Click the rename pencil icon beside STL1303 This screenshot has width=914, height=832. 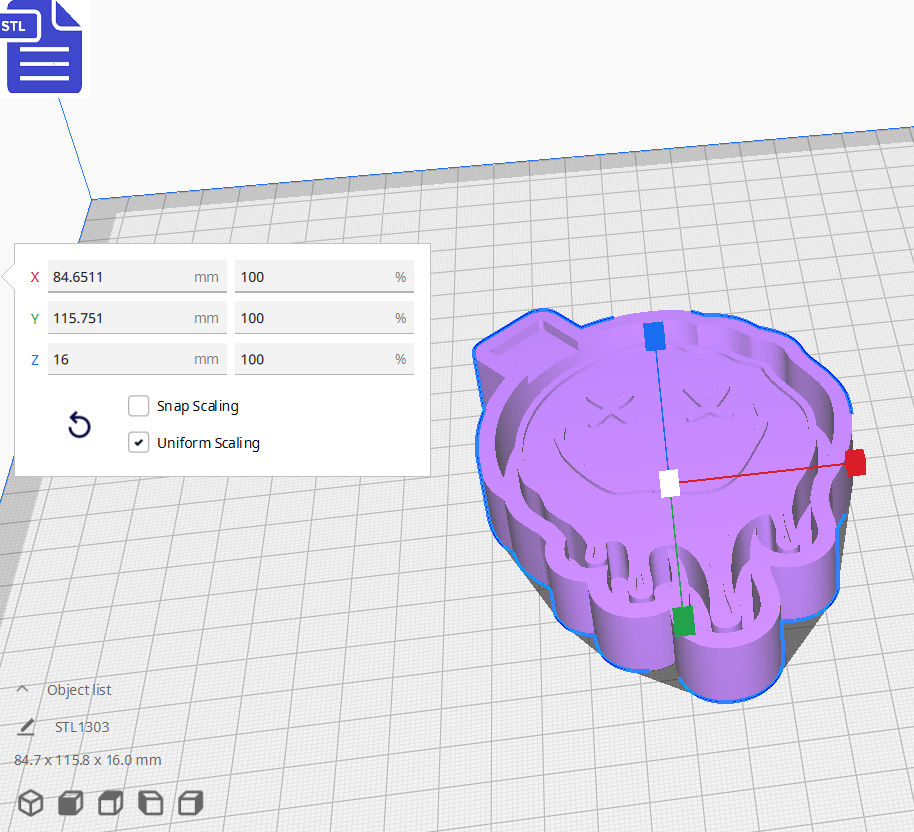click(x=25, y=727)
